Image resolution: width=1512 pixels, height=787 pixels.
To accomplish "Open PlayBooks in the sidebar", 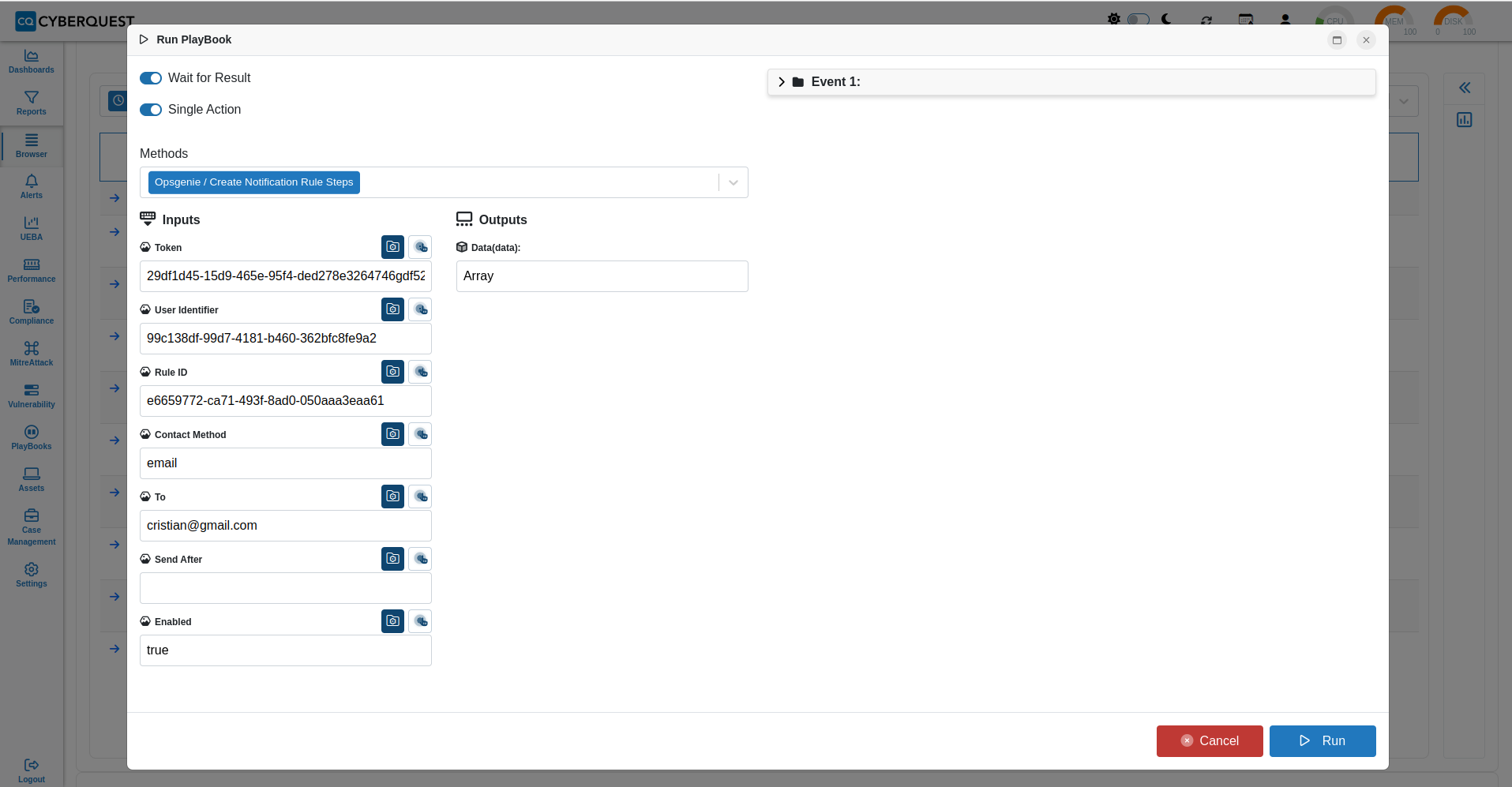I will [x=32, y=438].
